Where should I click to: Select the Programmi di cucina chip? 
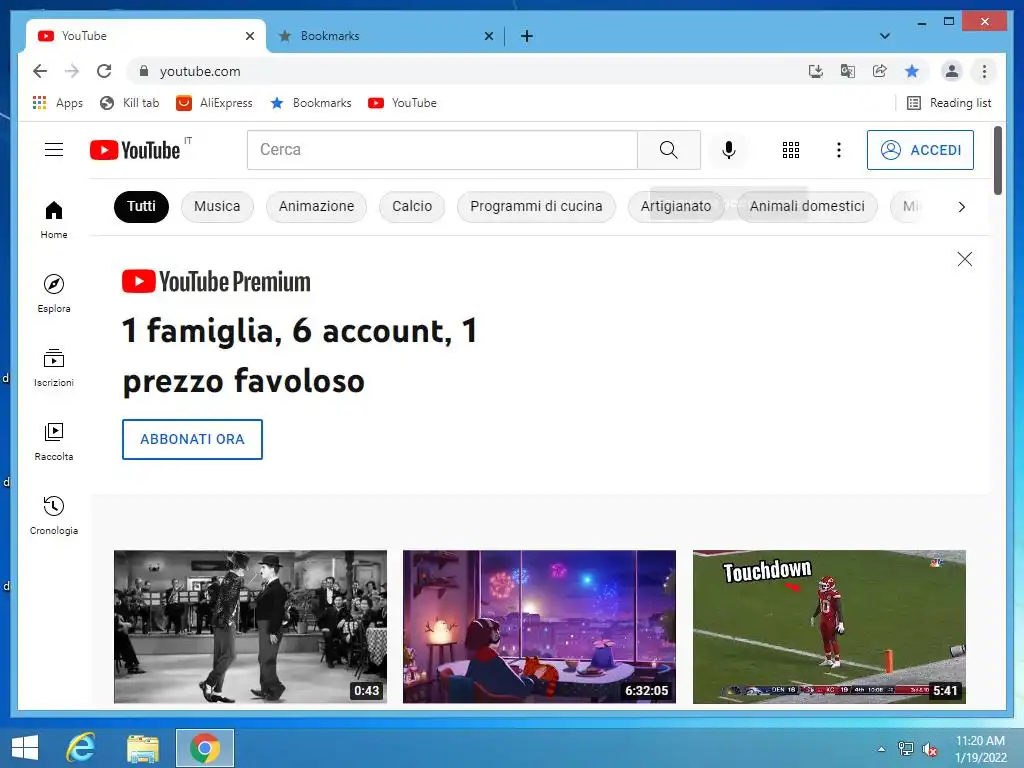(x=536, y=206)
